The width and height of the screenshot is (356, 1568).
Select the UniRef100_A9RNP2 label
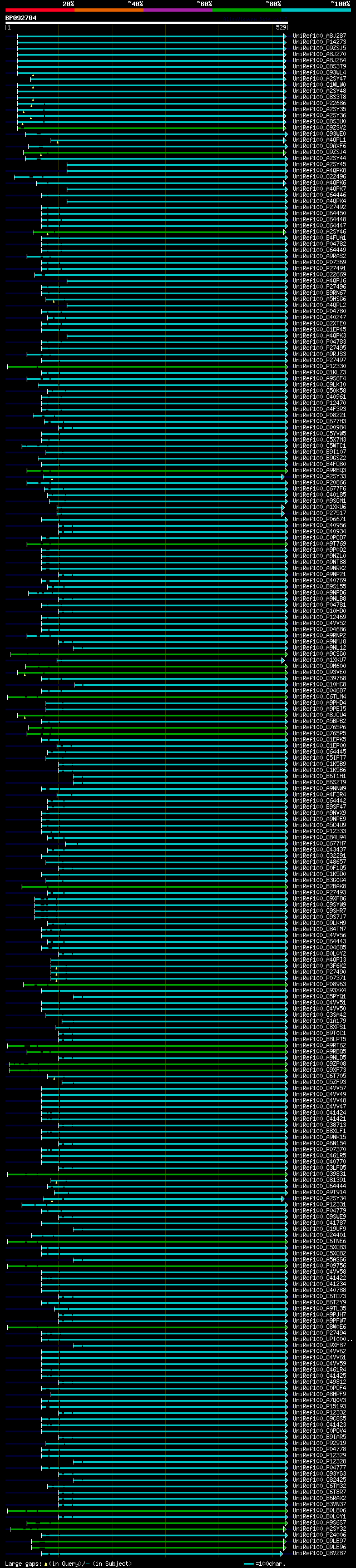coord(319,635)
